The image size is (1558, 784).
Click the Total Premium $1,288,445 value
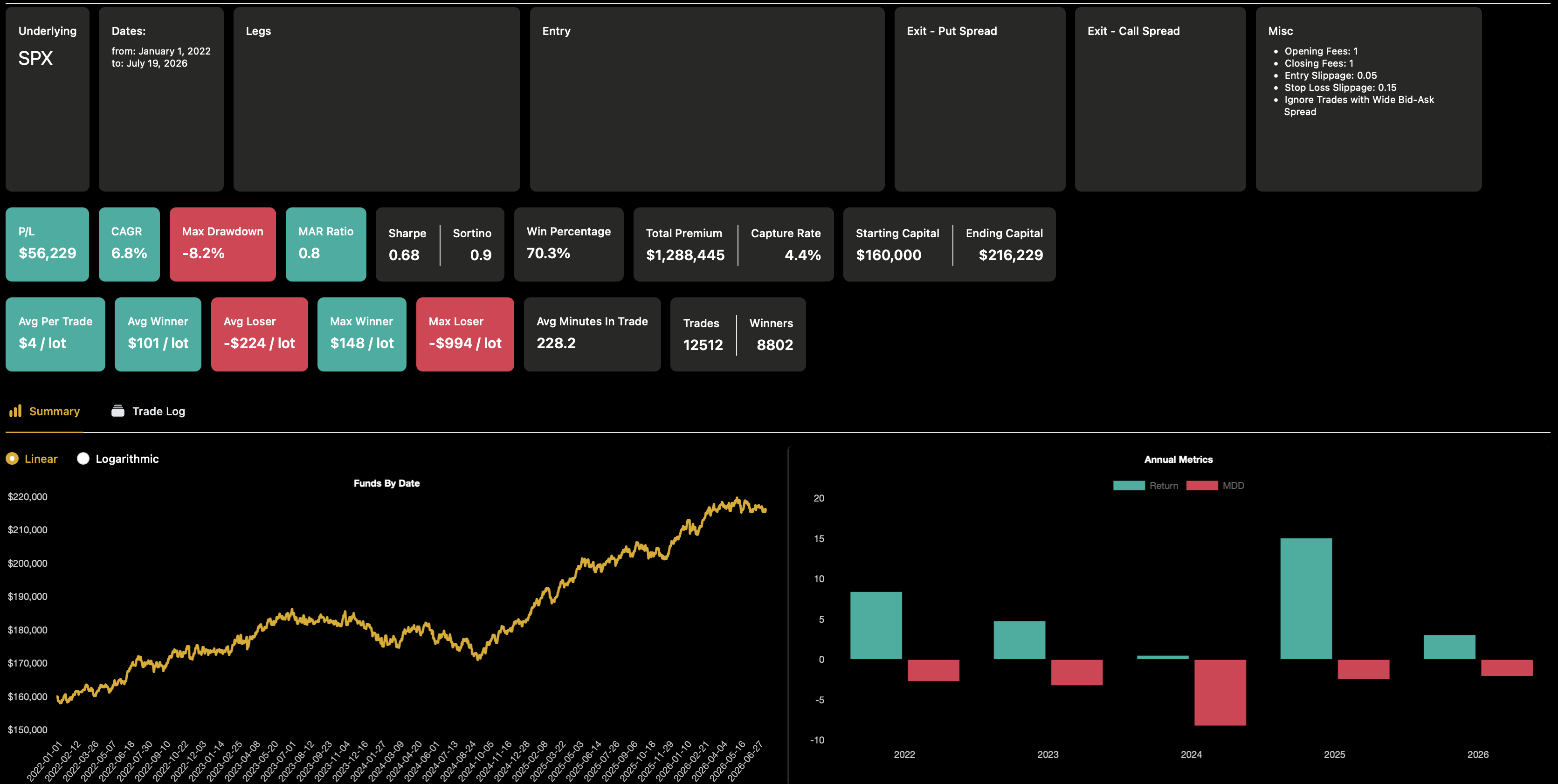[x=685, y=255]
